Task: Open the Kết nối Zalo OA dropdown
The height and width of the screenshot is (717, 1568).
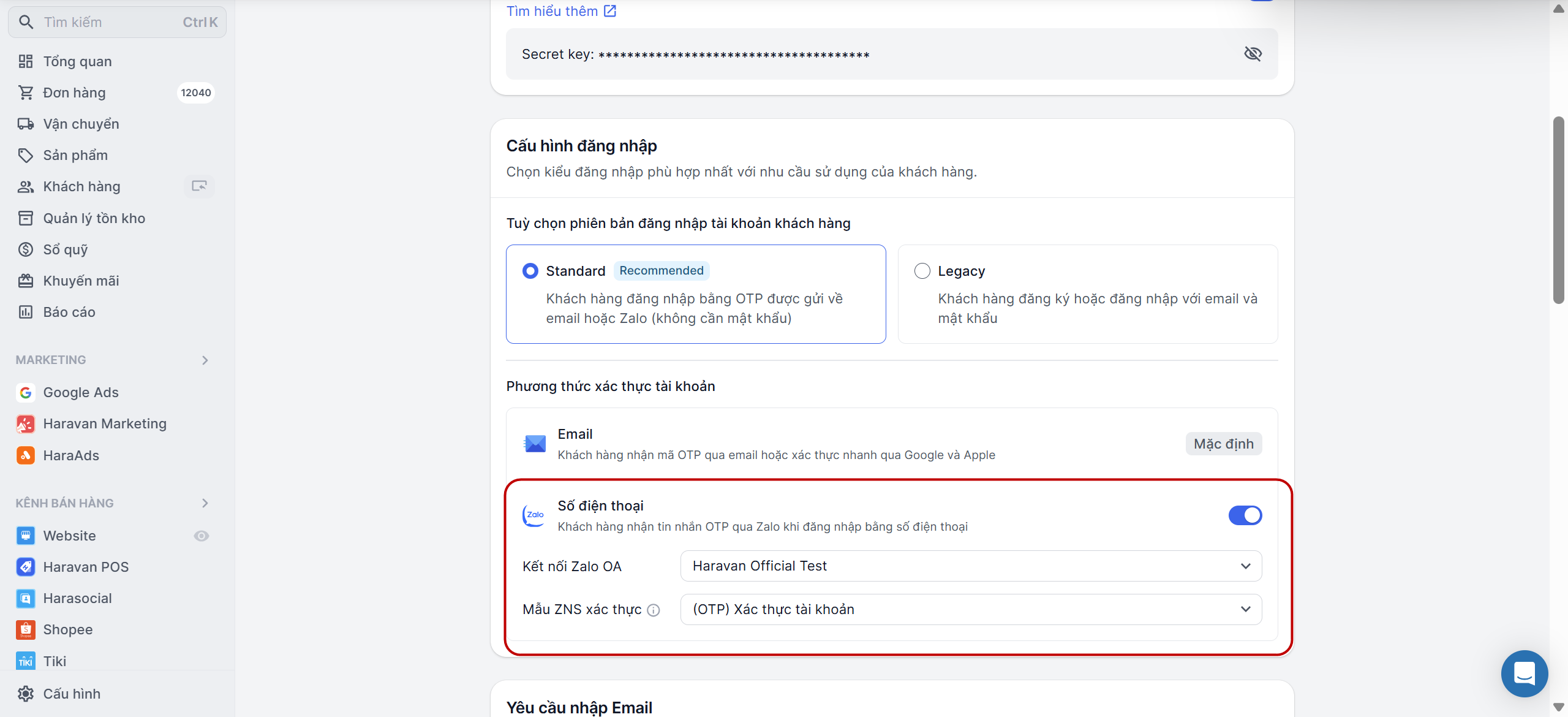Action: coord(970,566)
